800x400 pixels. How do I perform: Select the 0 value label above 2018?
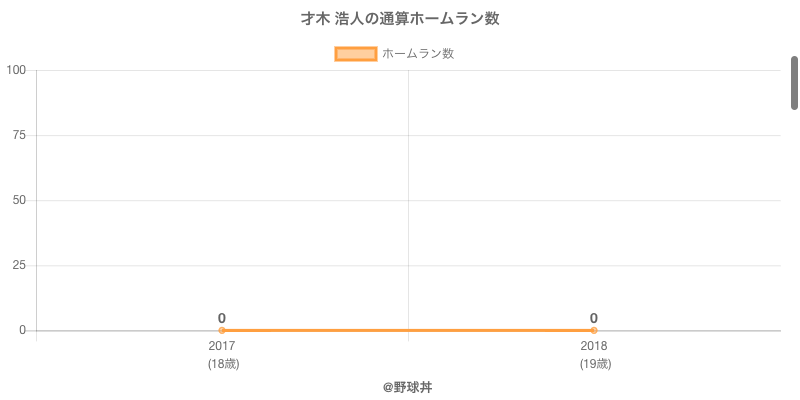point(594,318)
